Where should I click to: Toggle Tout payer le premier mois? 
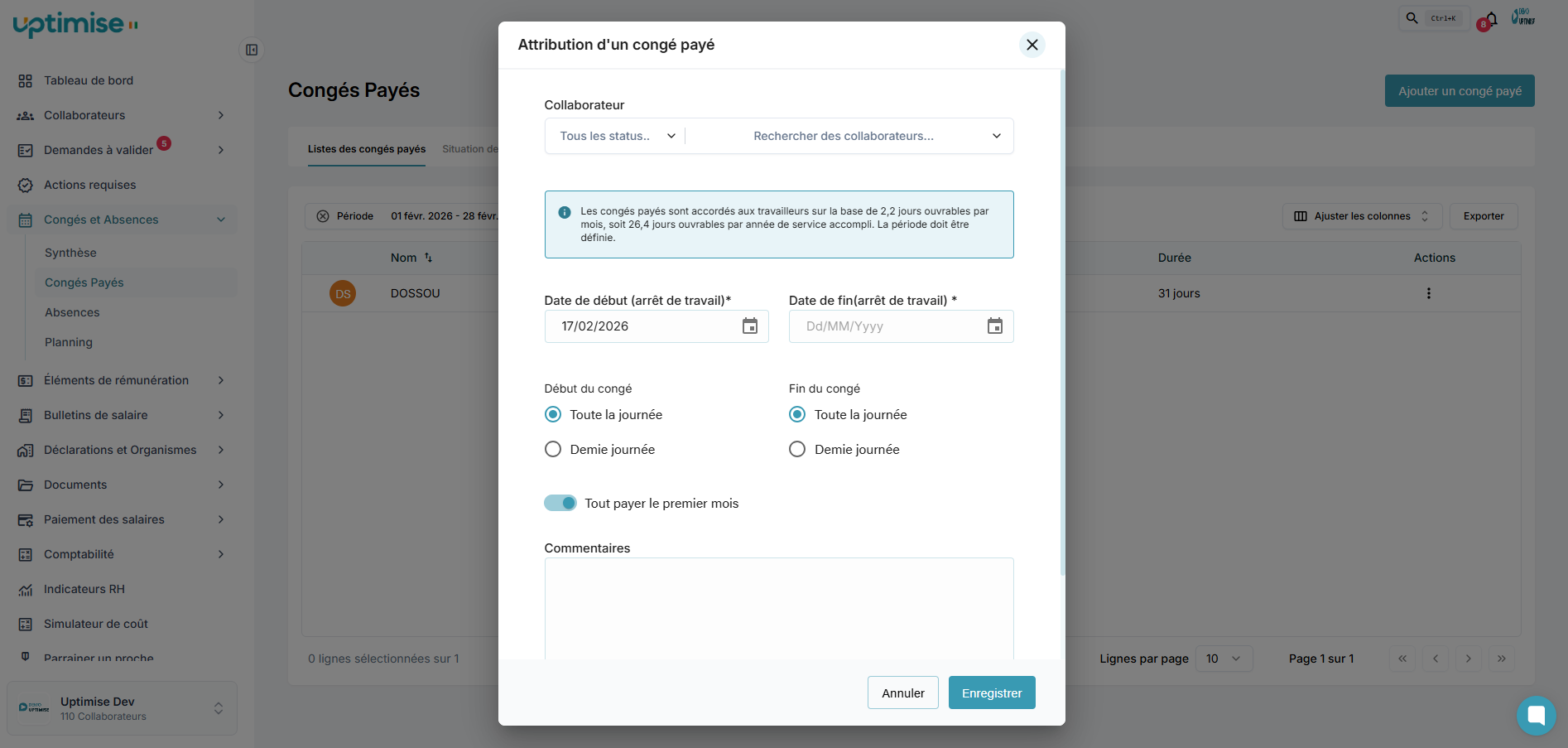coord(560,503)
